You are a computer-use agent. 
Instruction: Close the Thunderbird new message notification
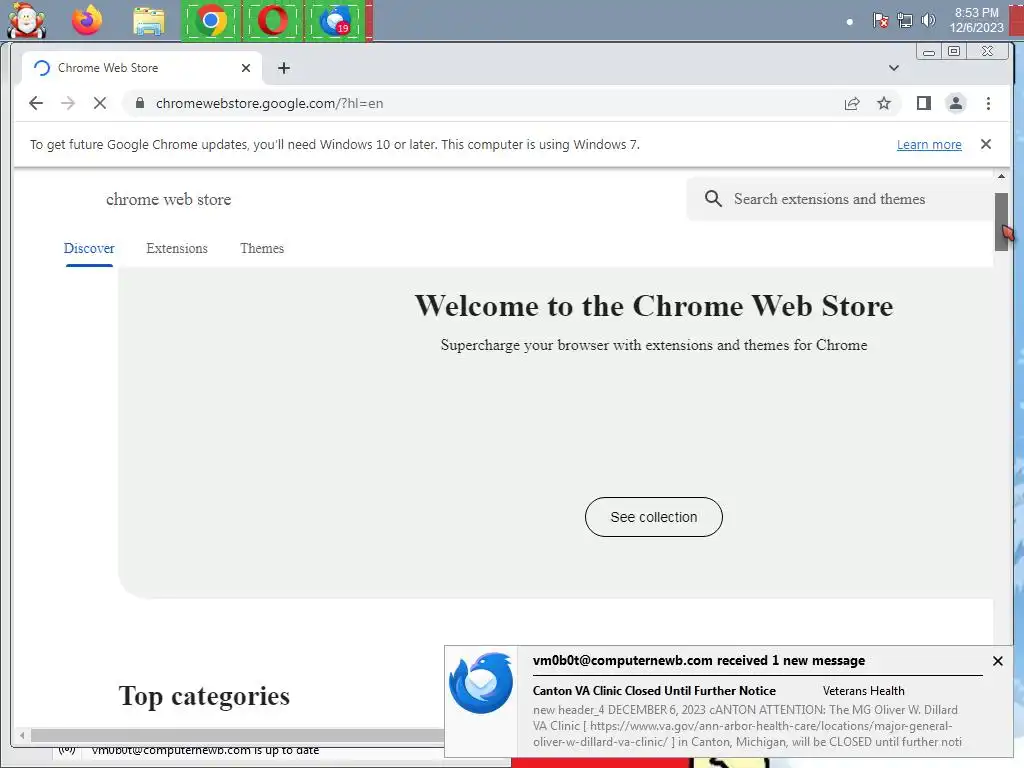[997, 661]
